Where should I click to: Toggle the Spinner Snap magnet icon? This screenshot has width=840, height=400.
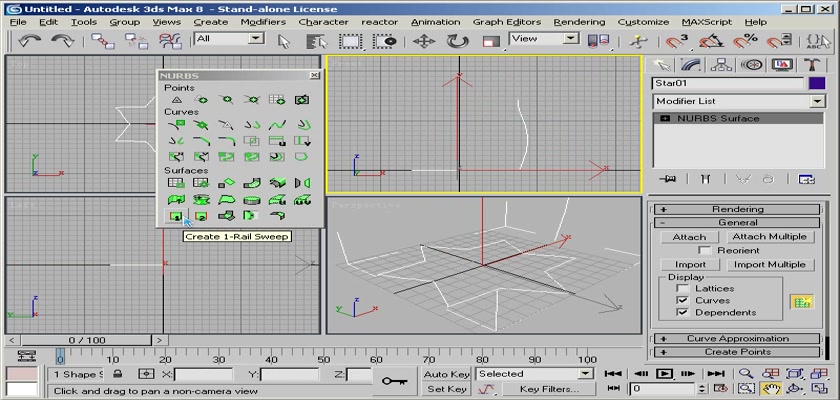778,41
